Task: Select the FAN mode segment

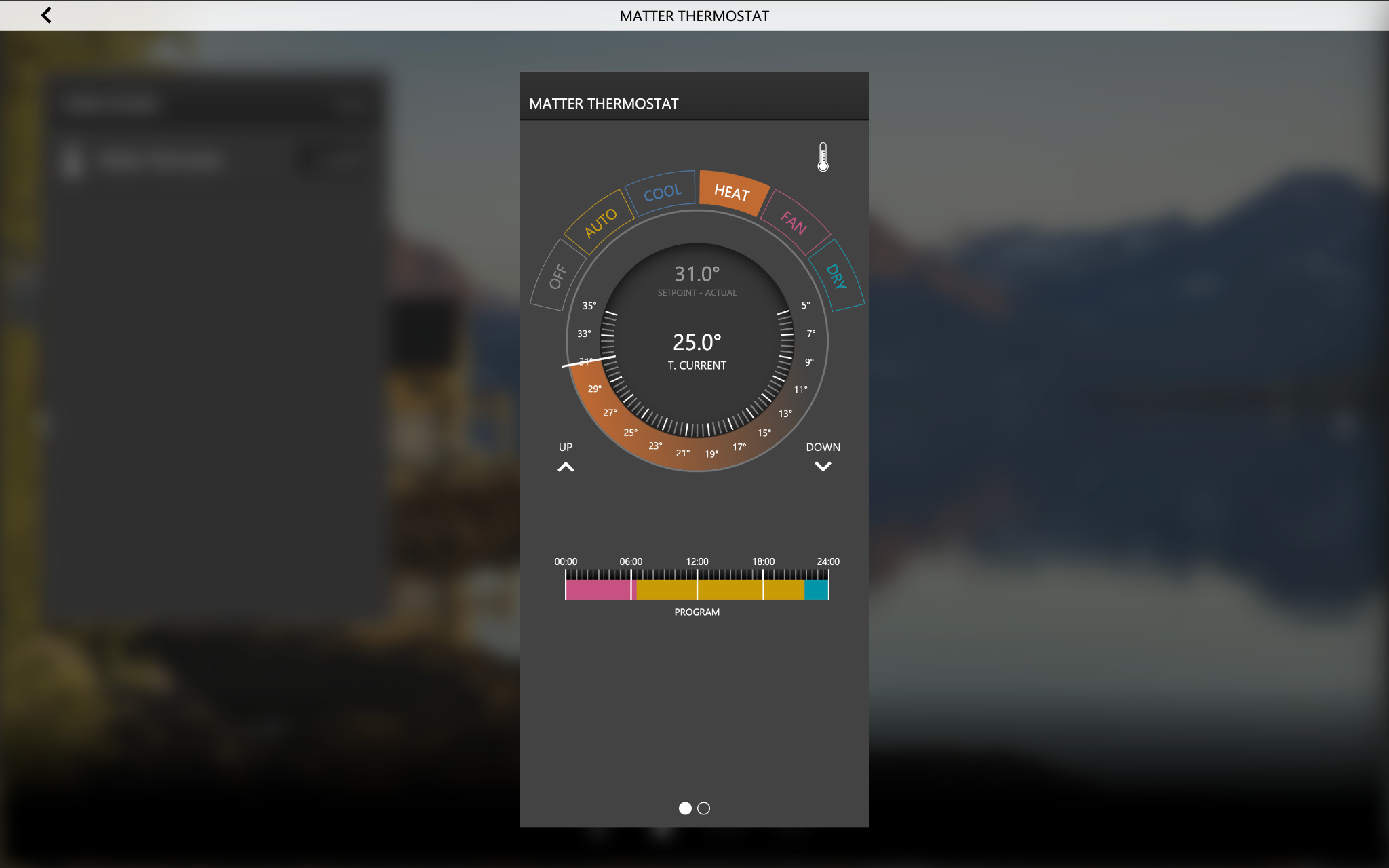Action: 794,222
